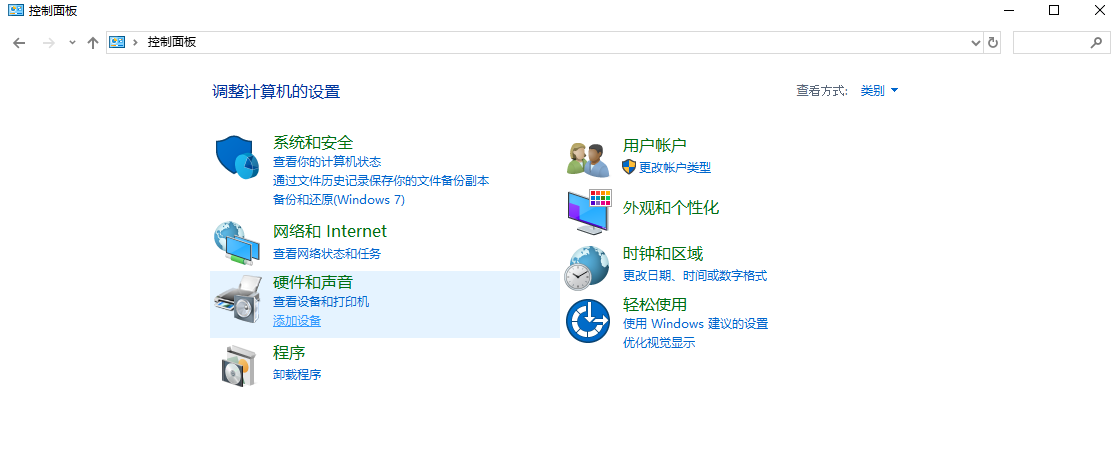1119x460 pixels.
Task: Open the Network and Internet globe icon
Action: tap(237, 242)
